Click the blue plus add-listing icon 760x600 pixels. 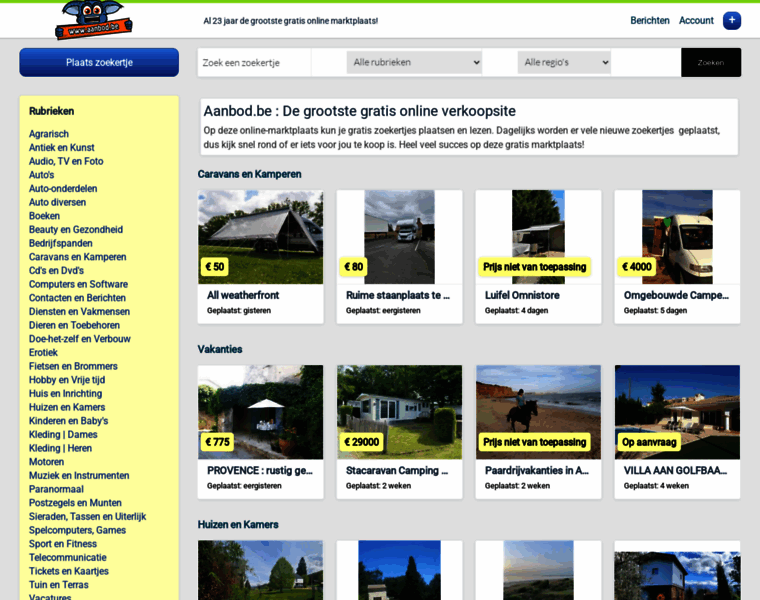point(732,20)
